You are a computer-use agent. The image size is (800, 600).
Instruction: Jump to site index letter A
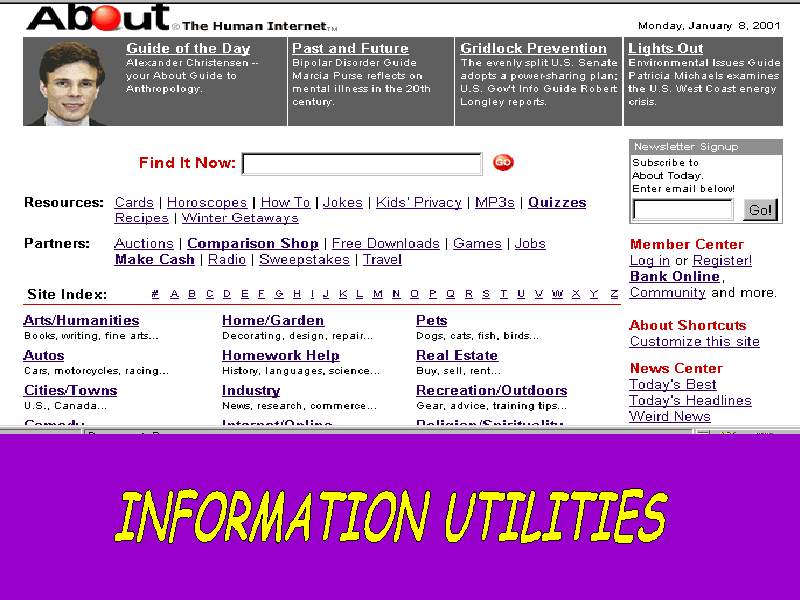click(174, 294)
